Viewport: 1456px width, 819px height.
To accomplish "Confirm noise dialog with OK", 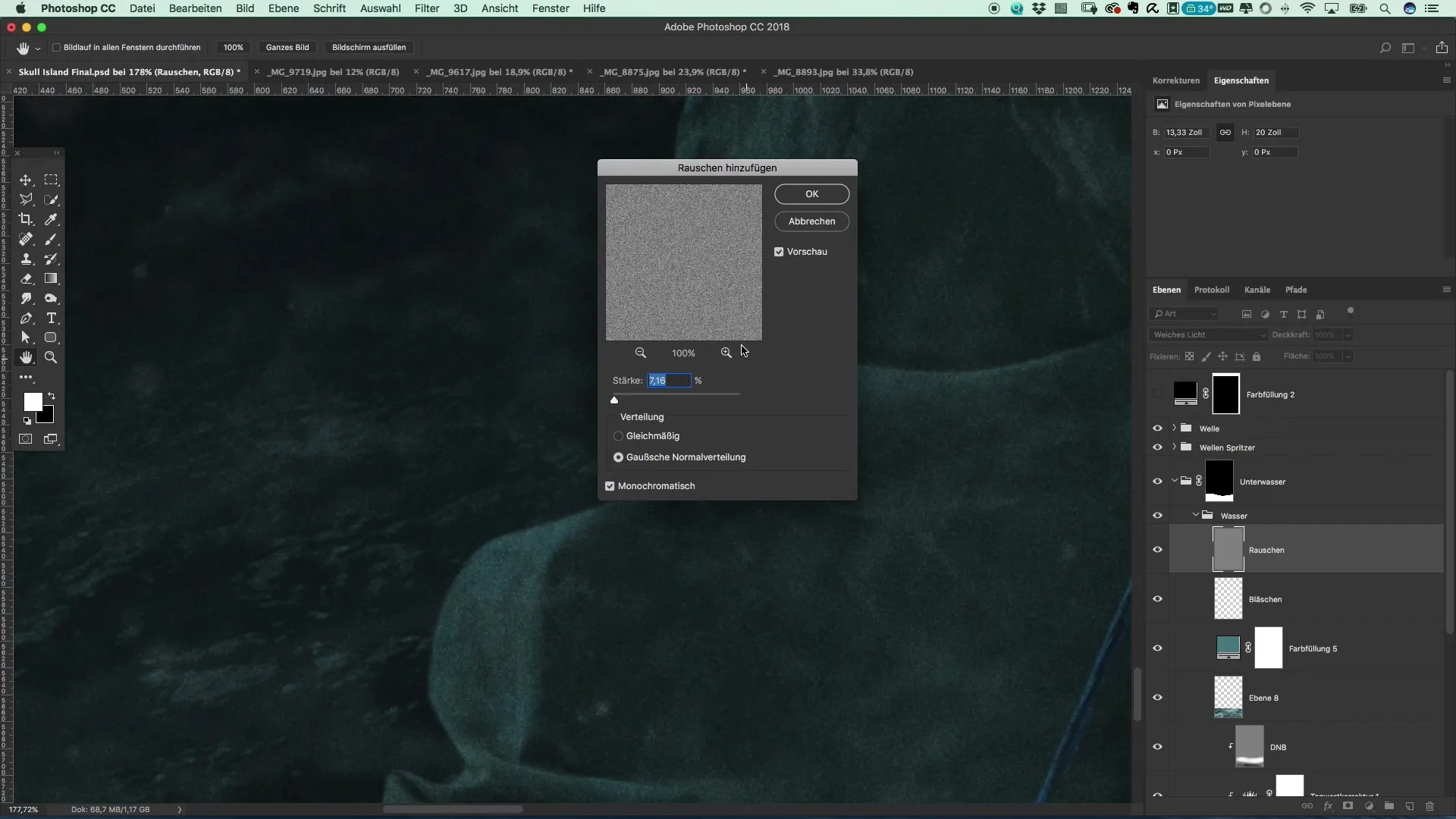I will [811, 194].
